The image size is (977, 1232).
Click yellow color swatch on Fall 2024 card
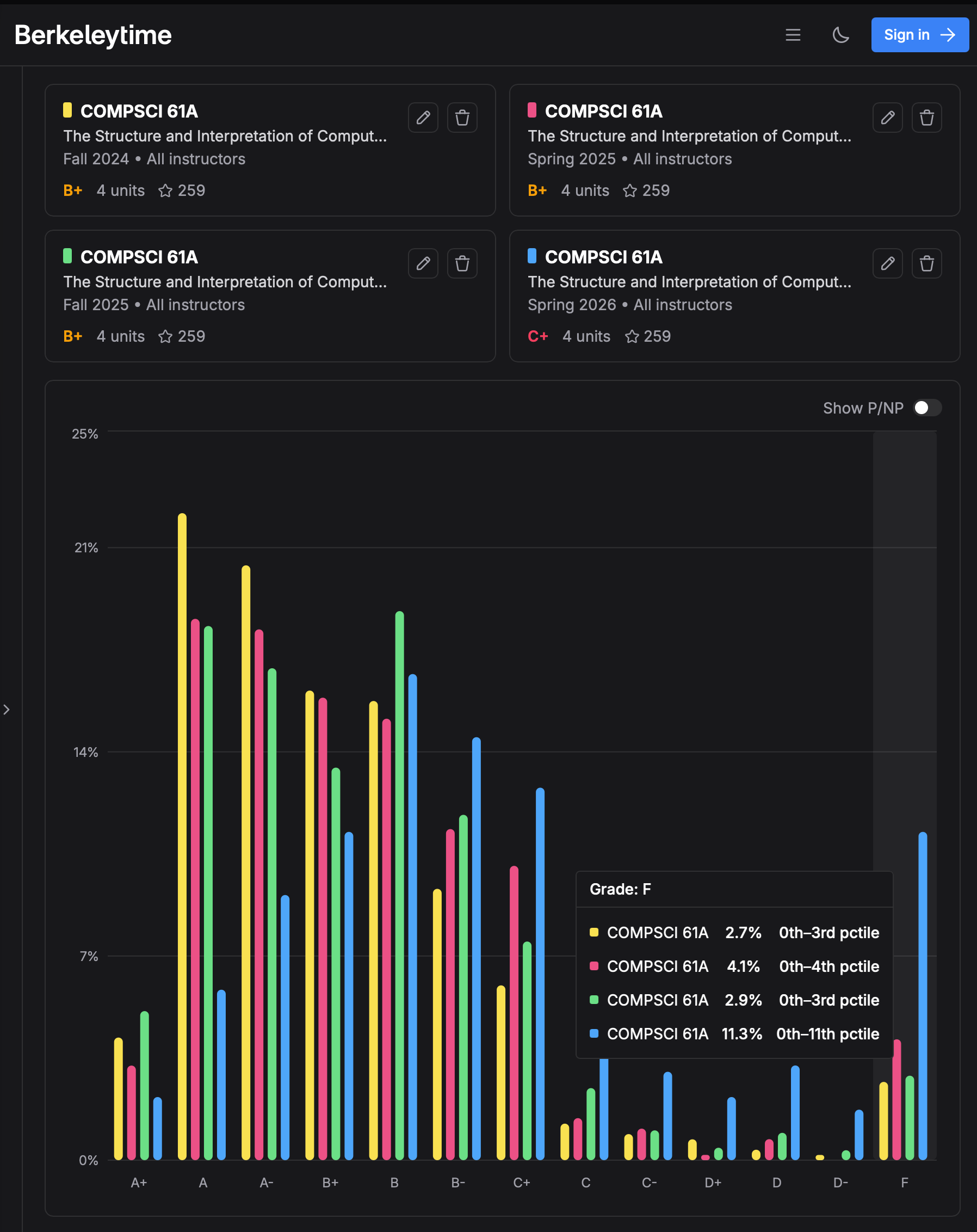coord(67,110)
